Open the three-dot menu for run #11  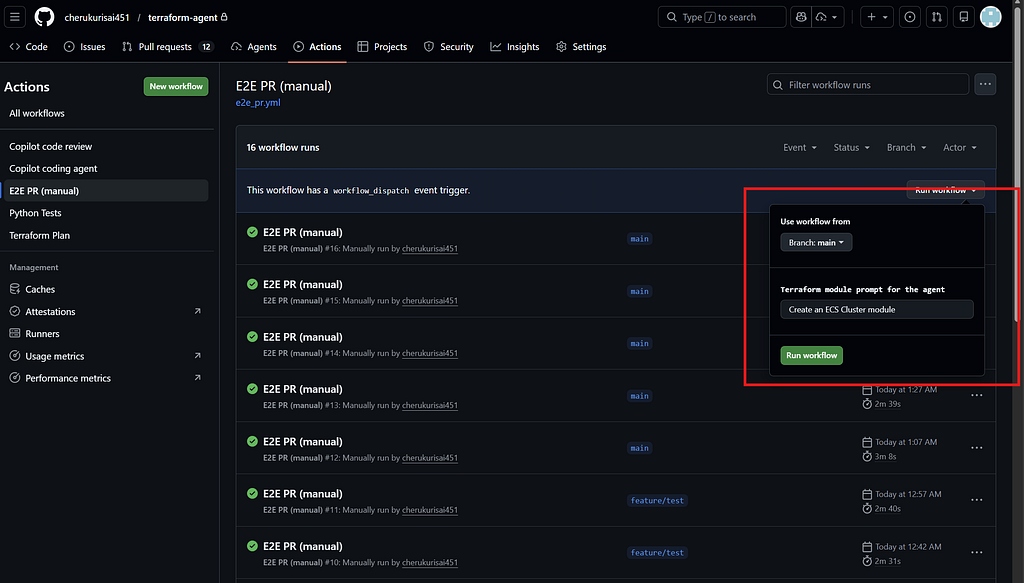pos(976,499)
